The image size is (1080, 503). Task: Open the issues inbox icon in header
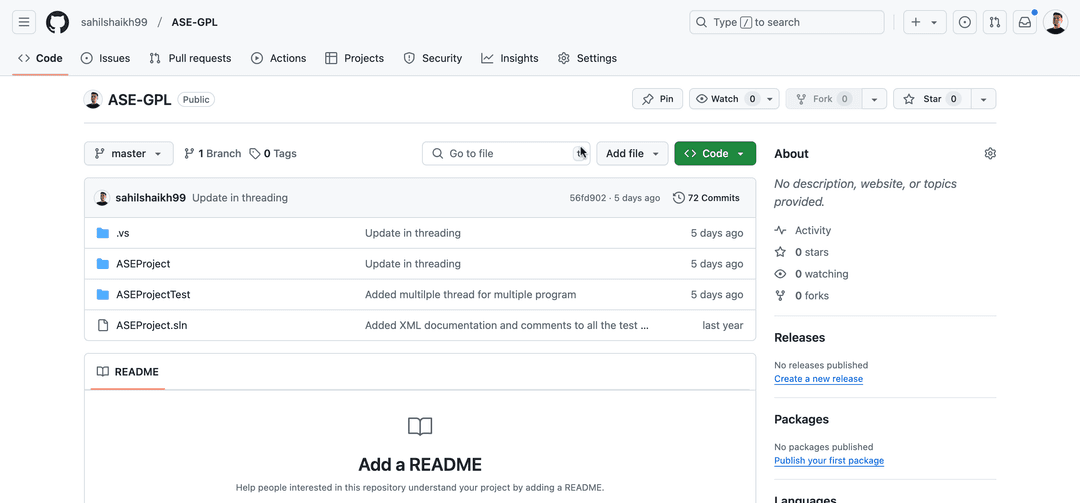click(x=965, y=22)
